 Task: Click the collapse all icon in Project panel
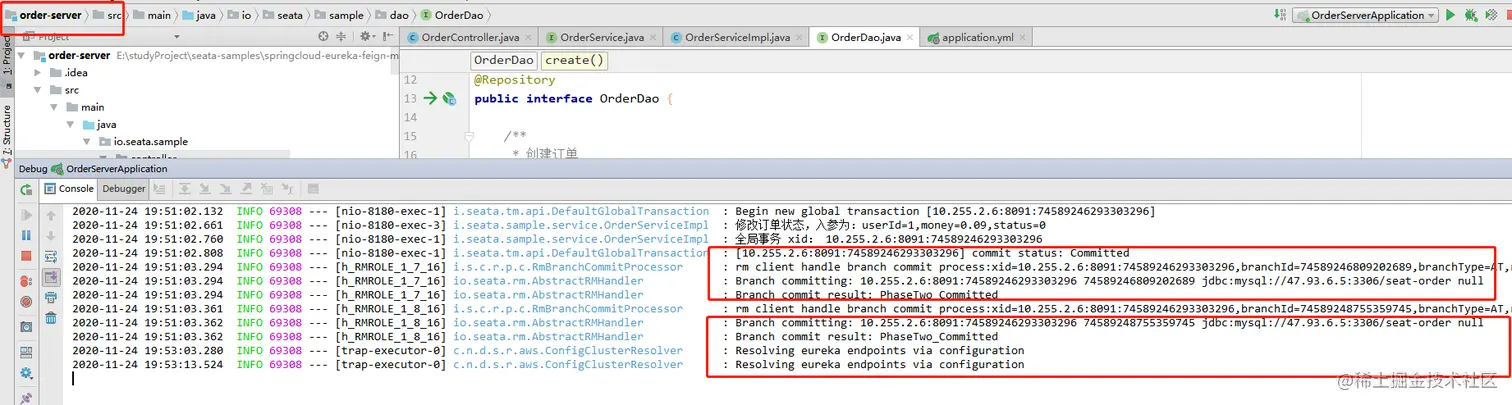[x=343, y=37]
